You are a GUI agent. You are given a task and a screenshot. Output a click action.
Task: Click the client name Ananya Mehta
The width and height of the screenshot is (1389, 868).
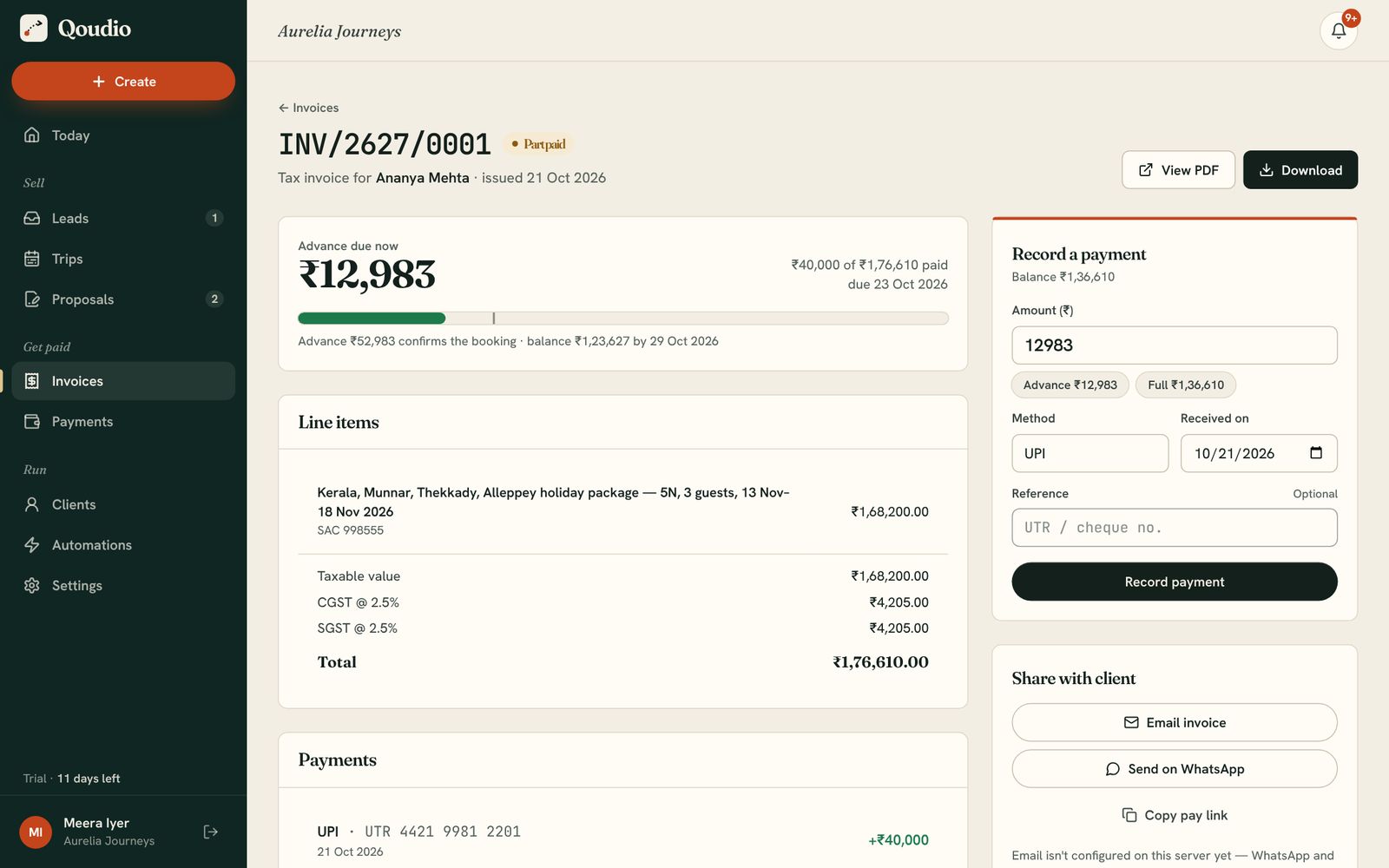[x=423, y=178]
